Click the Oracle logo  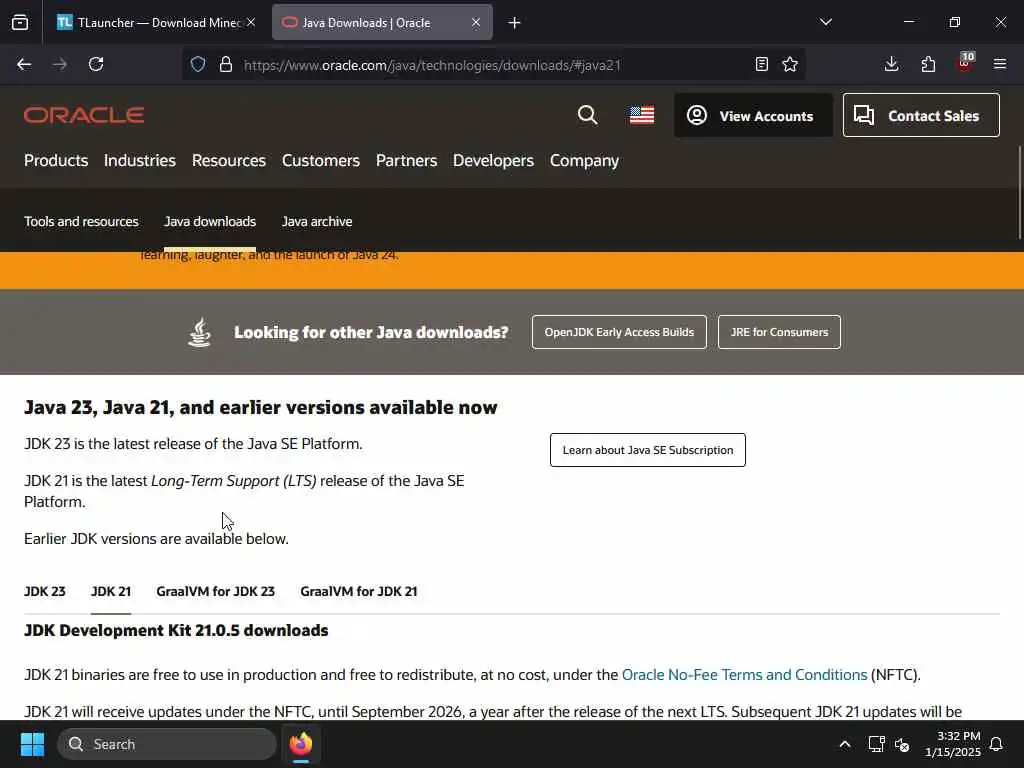pyautogui.click(x=84, y=115)
